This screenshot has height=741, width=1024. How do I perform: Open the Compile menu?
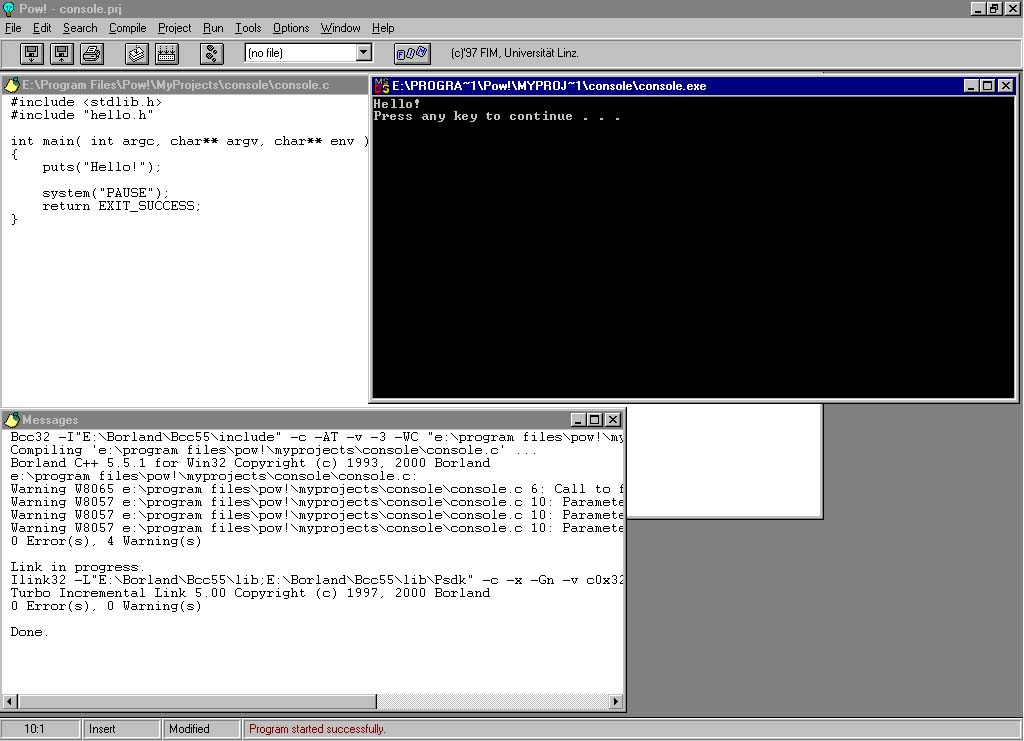[x=127, y=28]
